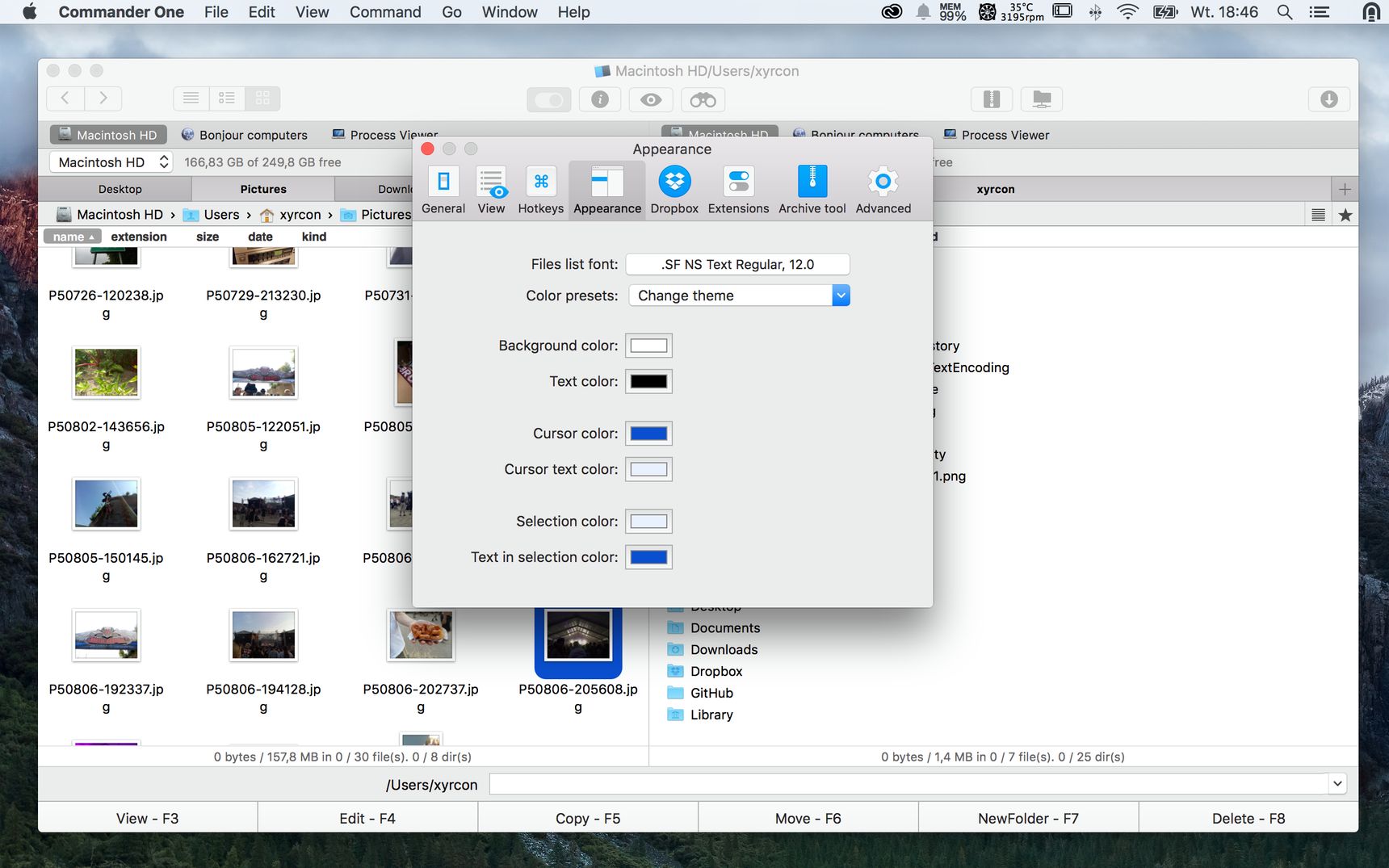Open Notification Center in menu bar
The height and width of the screenshot is (868, 1389).
[x=1320, y=12]
